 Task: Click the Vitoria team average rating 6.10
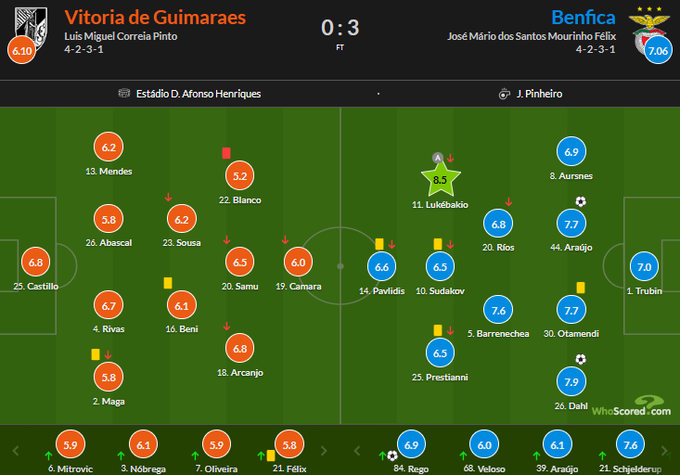(21, 49)
